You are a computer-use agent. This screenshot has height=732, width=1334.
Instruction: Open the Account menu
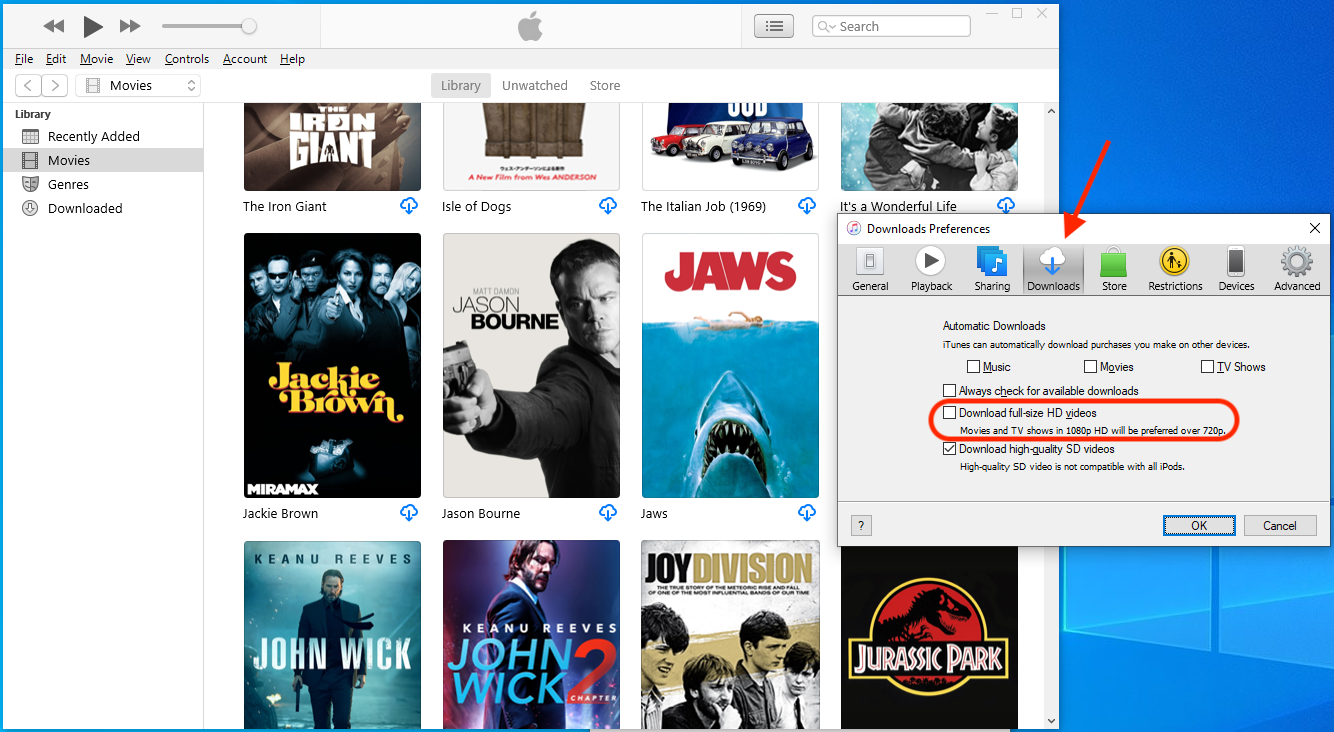245,59
